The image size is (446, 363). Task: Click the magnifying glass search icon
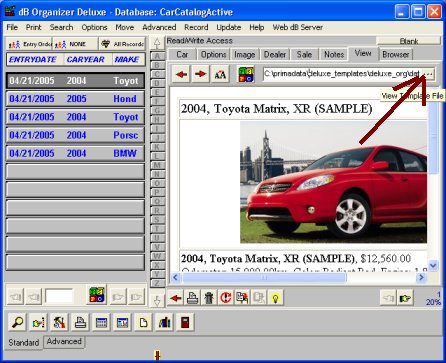17,322
